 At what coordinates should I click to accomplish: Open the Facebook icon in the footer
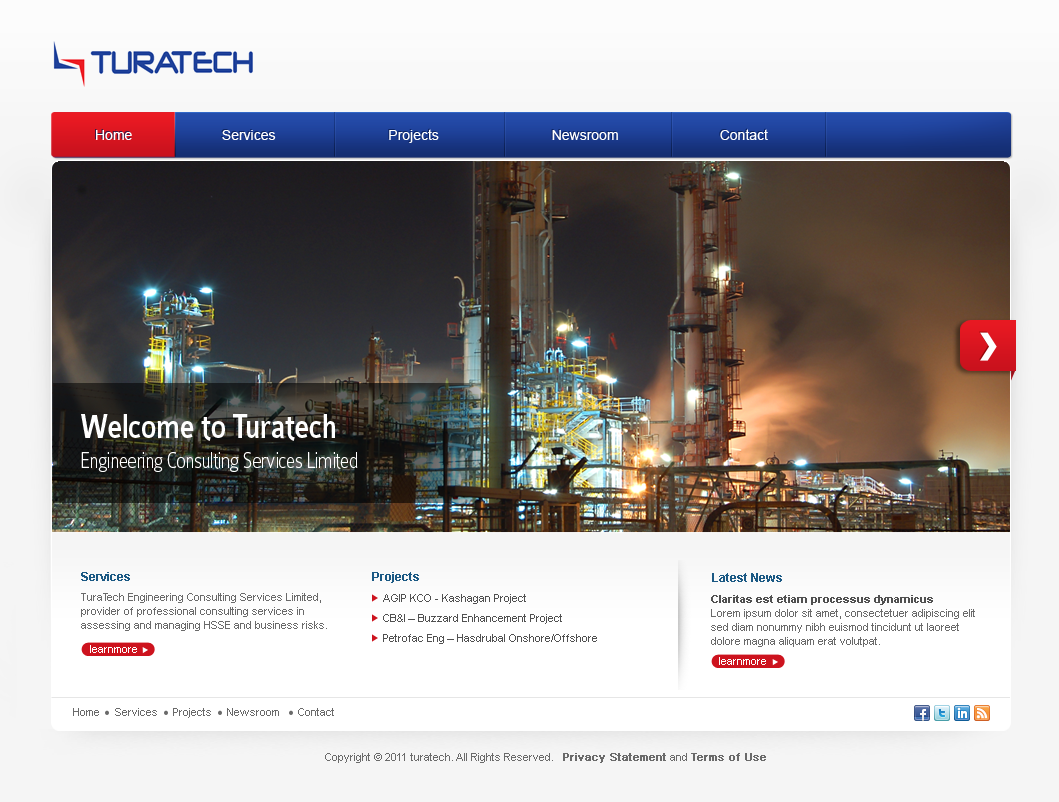click(921, 713)
